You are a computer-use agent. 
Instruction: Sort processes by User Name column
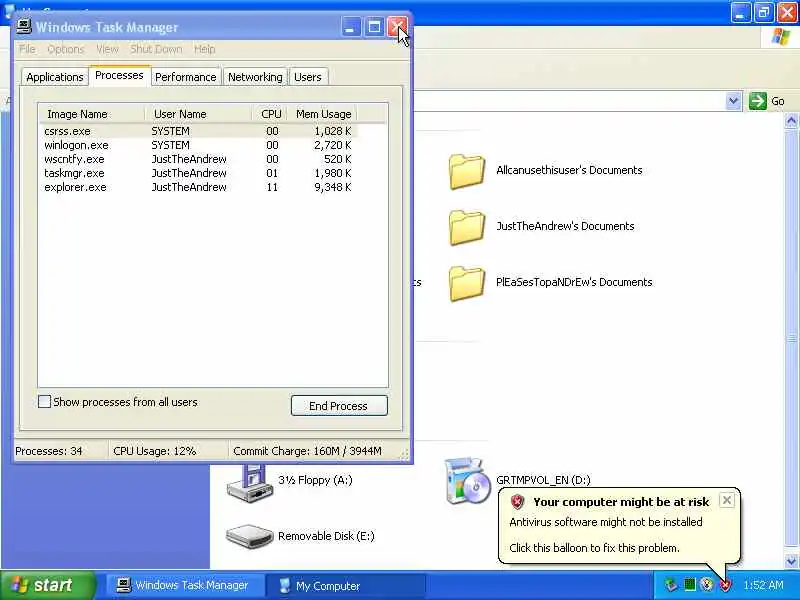coord(198,114)
